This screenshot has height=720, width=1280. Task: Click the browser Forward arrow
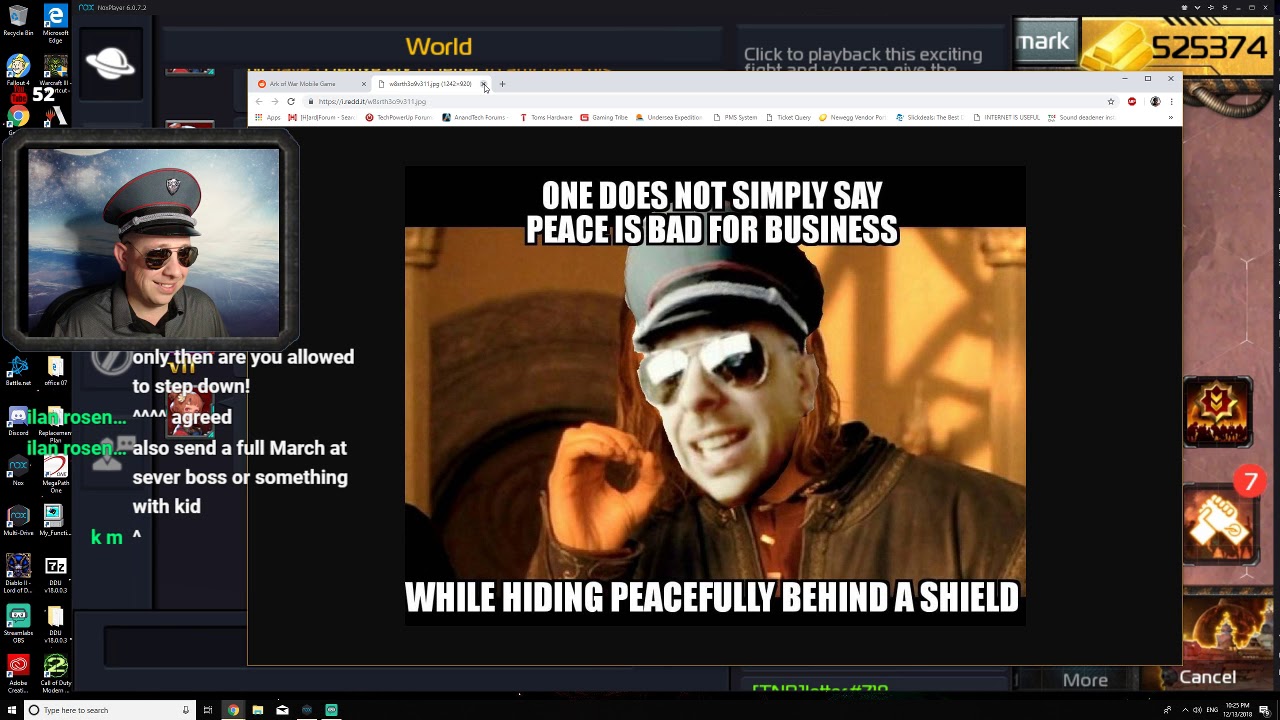tap(275, 101)
